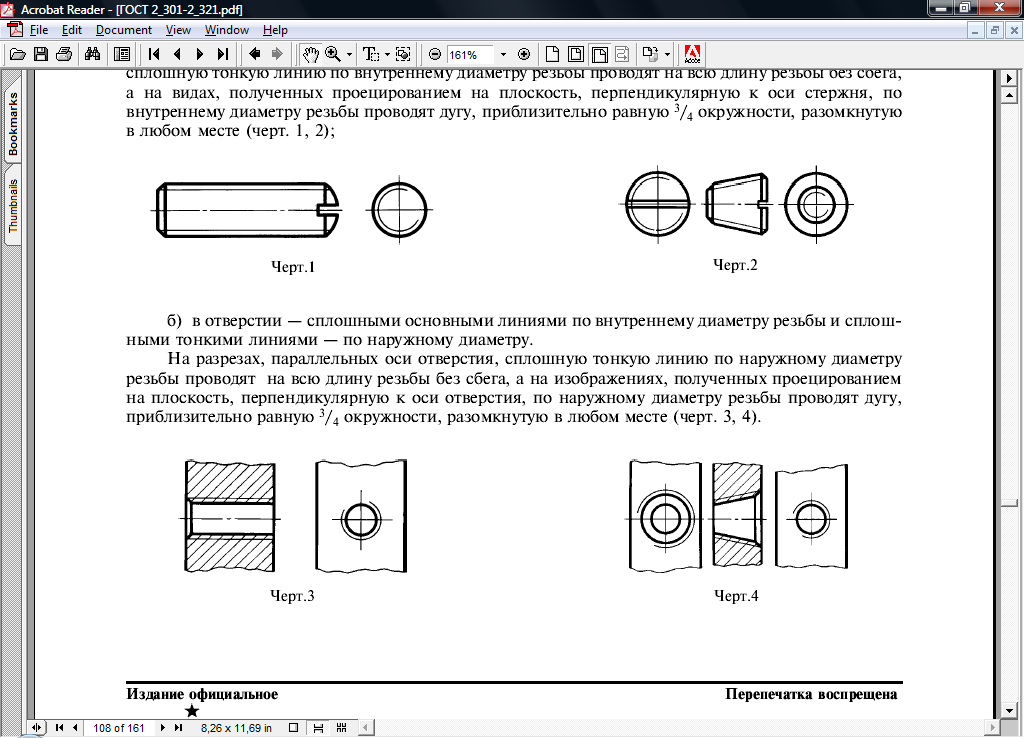This screenshot has height=738, width=1024.
Task: Open the Document menu
Action: coord(123,30)
